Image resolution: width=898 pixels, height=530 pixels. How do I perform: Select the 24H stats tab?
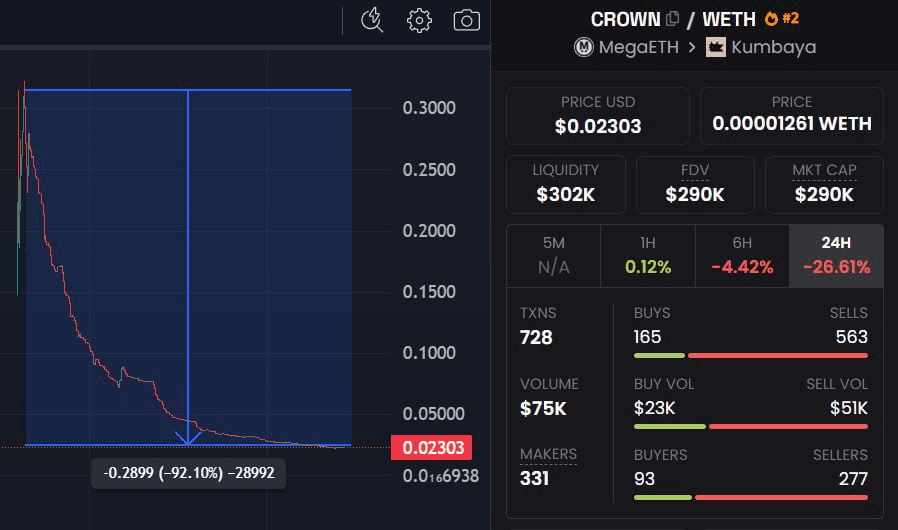click(x=836, y=256)
